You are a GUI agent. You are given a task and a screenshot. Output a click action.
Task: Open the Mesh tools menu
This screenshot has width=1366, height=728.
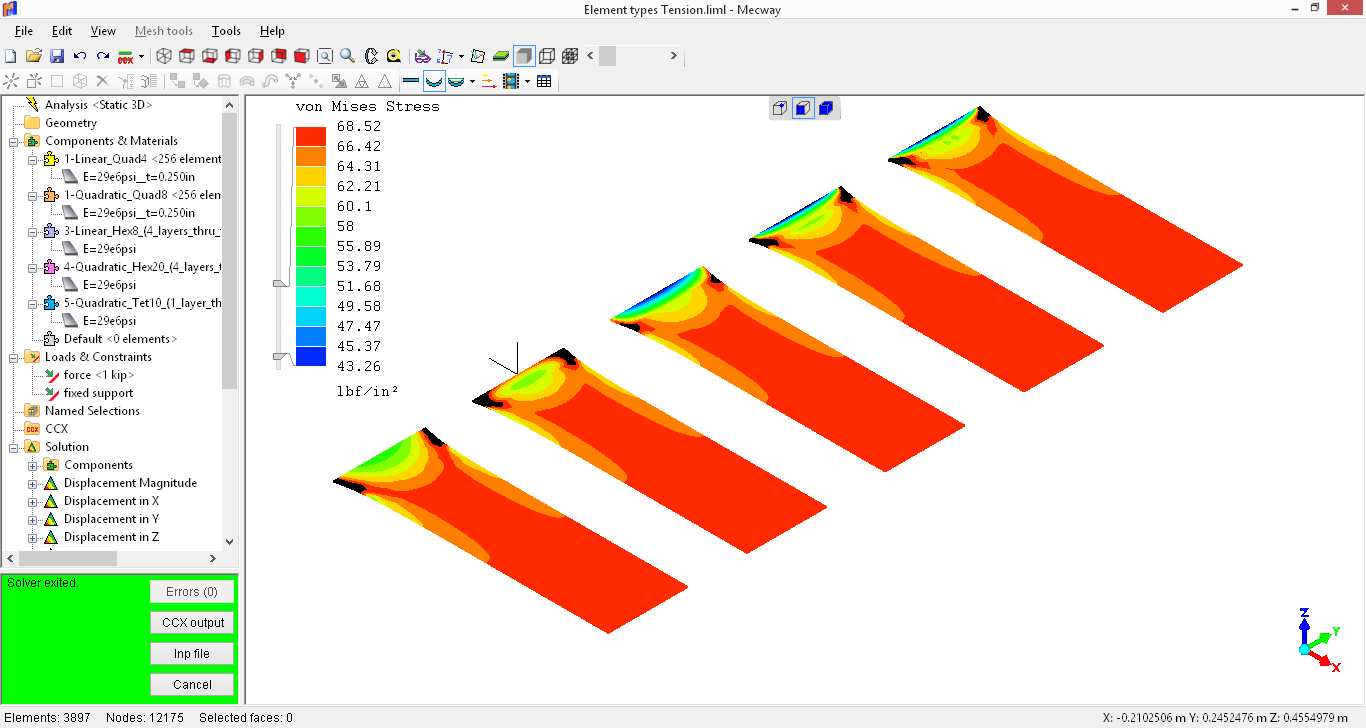click(163, 31)
